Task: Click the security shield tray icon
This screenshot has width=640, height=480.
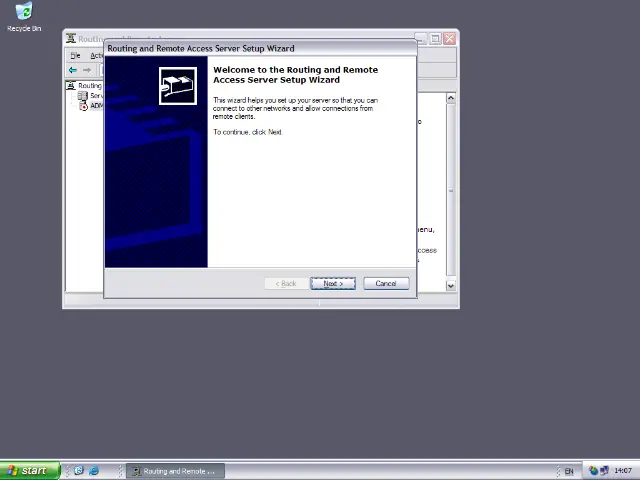Action: pos(593,471)
